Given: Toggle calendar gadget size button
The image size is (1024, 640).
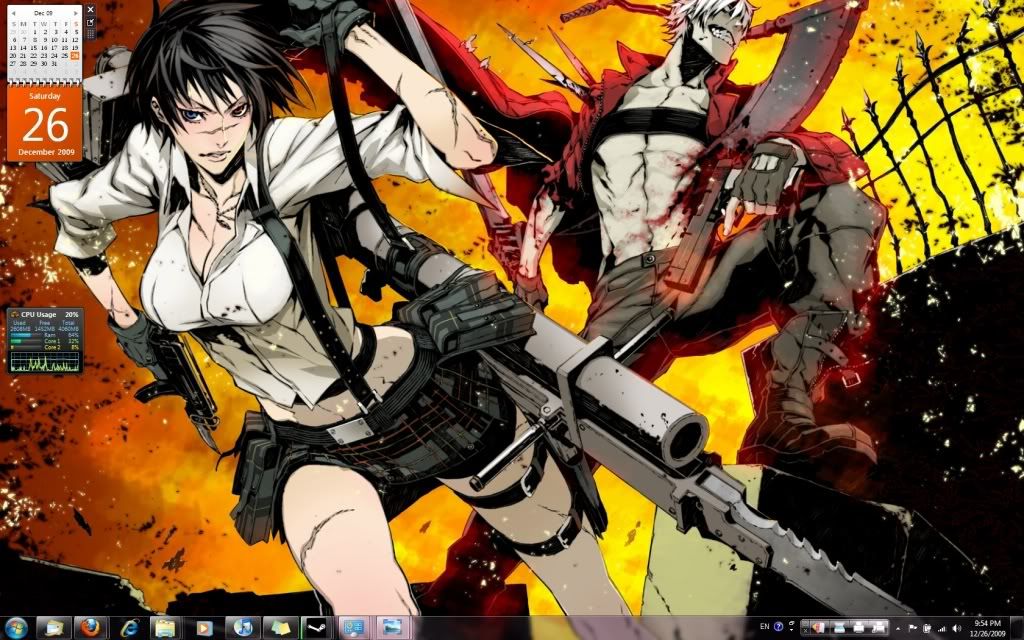Looking at the screenshot, I should (90, 23).
